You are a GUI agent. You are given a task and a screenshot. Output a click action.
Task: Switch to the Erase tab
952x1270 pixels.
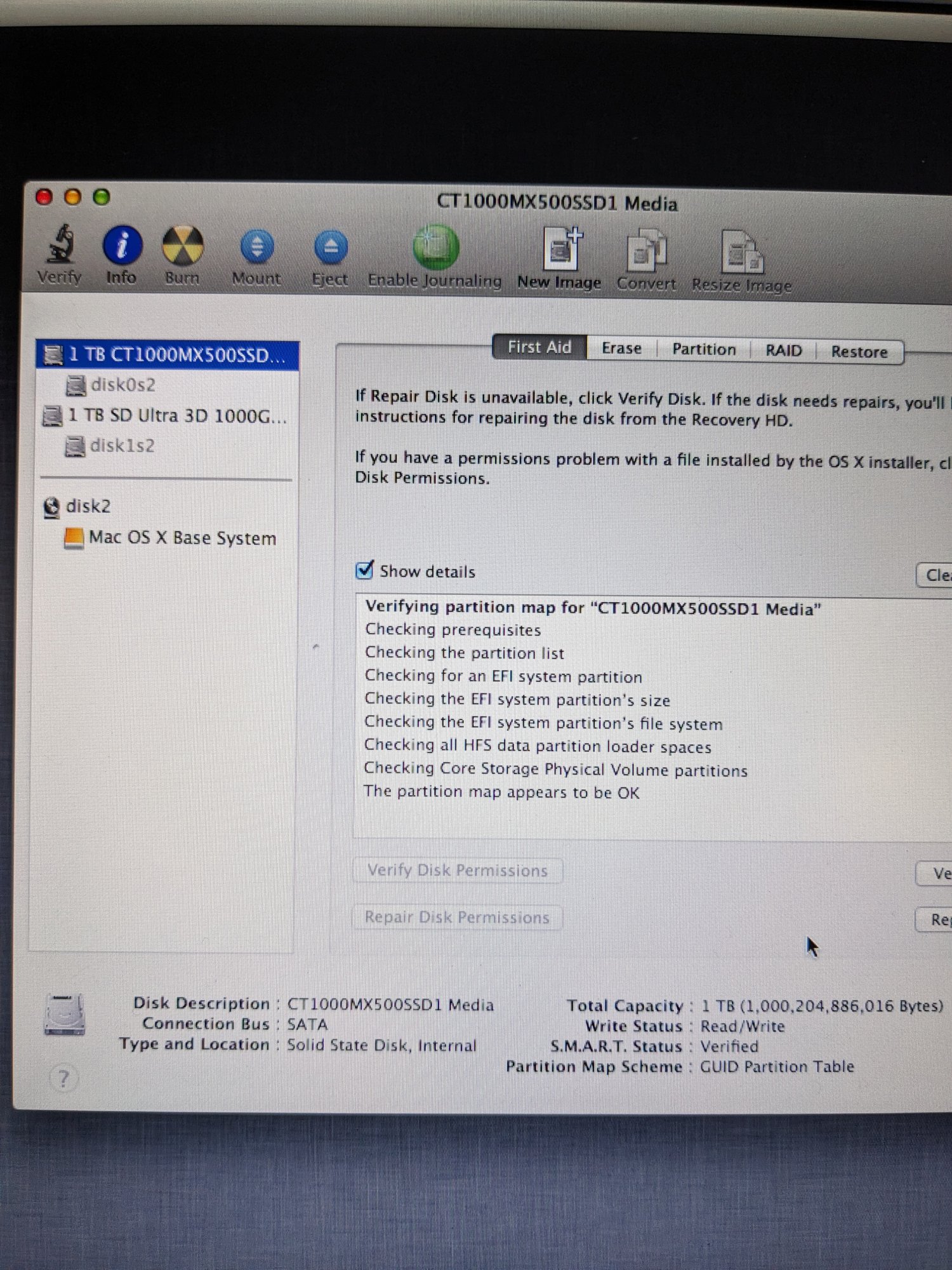pos(621,349)
